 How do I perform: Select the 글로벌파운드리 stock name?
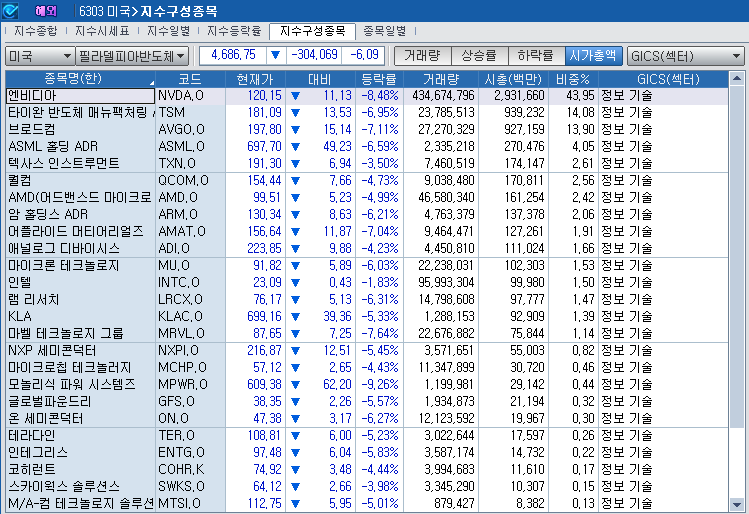click(x=50, y=401)
